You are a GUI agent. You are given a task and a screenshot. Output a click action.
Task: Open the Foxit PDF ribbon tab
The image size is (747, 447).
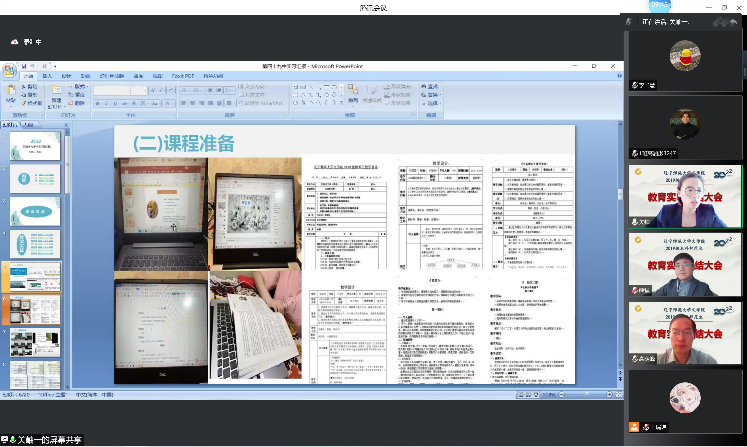click(x=184, y=76)
